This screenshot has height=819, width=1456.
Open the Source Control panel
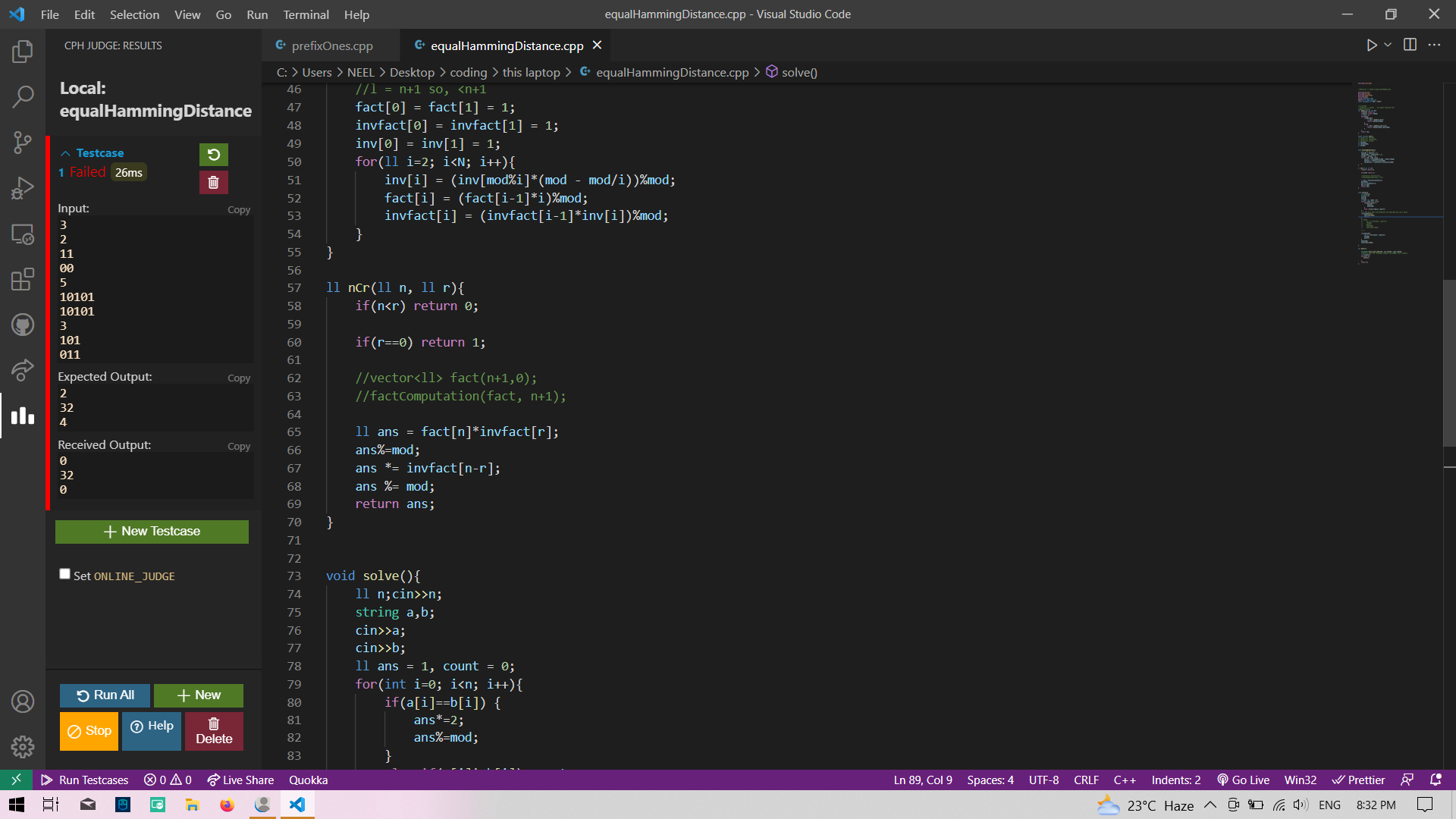(x=22, y=143)
